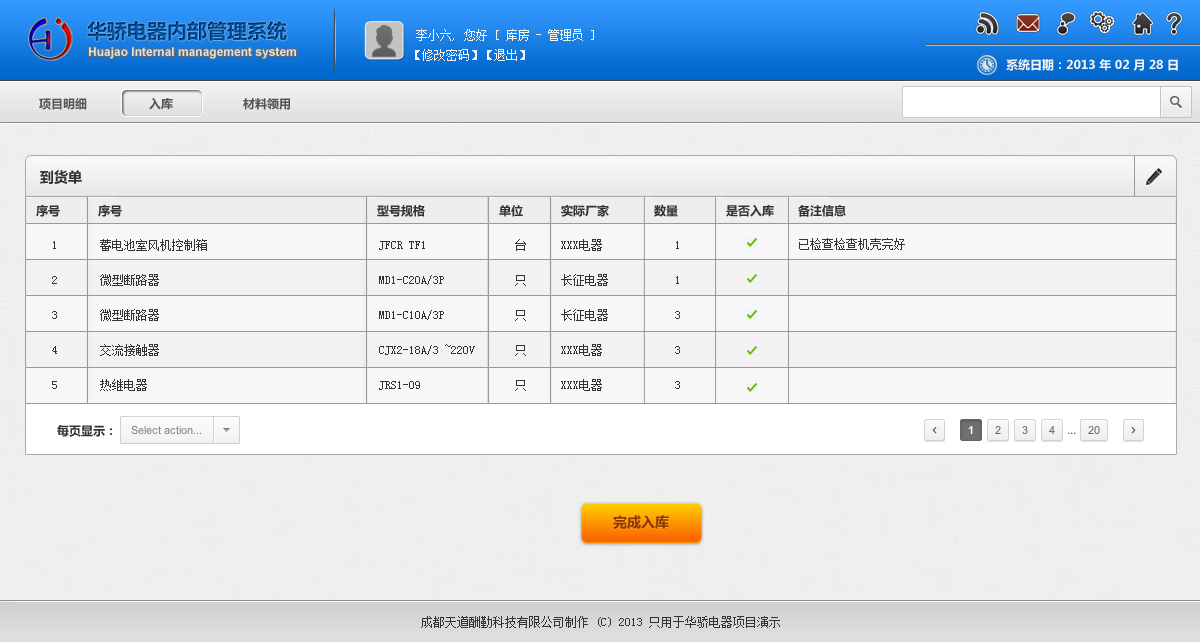Click the 完成入库 button
1200x642 pixels.
point(641,523)
